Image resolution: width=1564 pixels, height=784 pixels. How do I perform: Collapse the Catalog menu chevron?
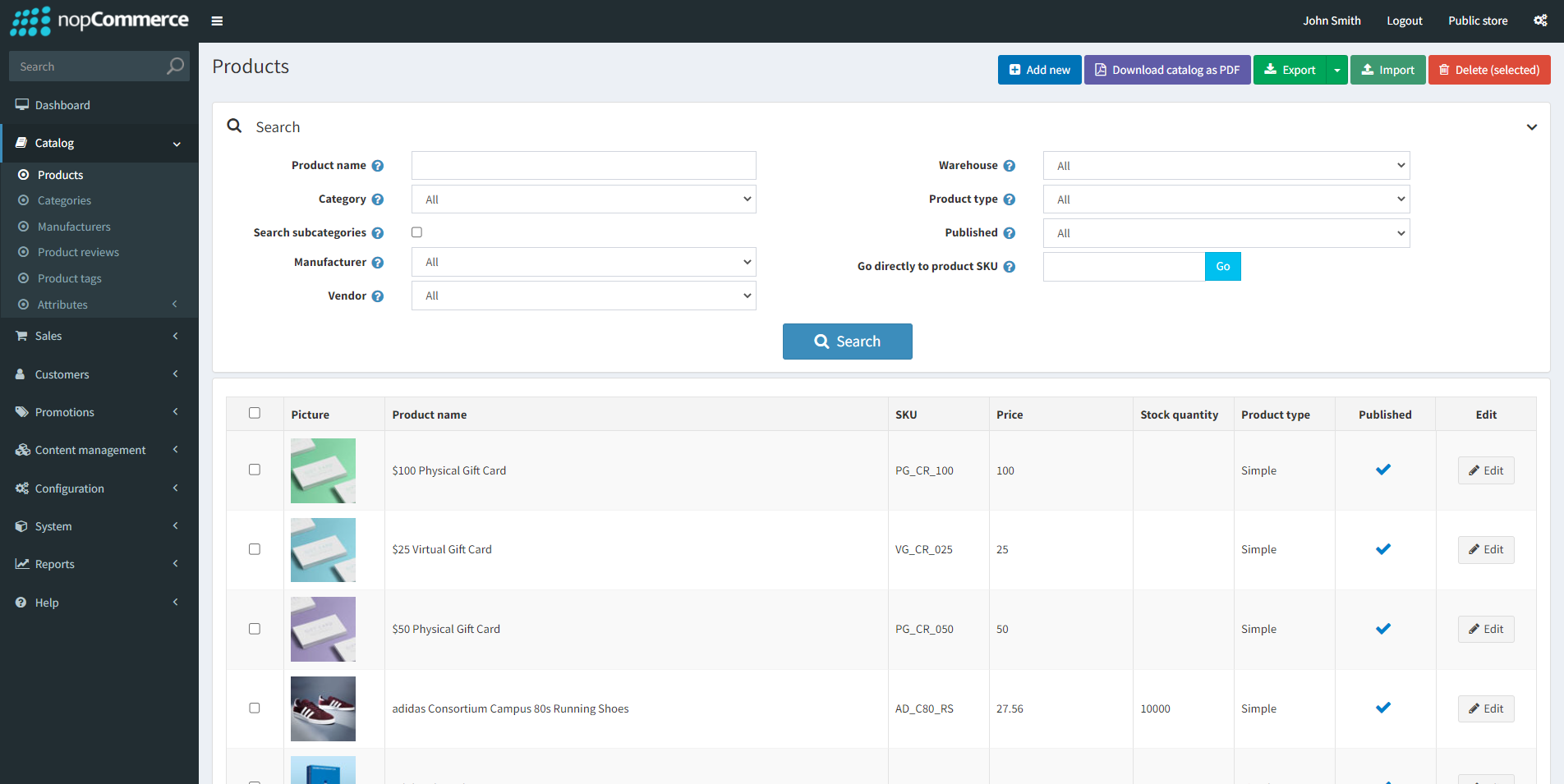pos(177,144)
